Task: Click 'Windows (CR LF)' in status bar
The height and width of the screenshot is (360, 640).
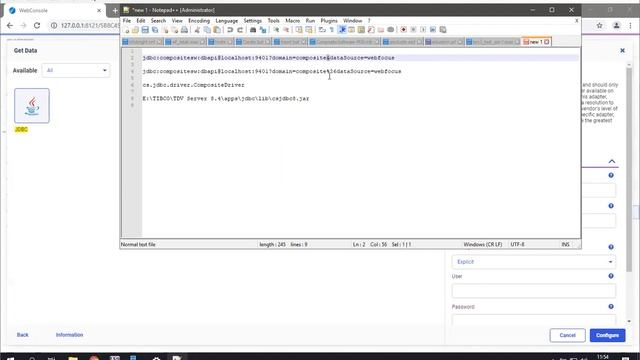Action: coord(482,244)
